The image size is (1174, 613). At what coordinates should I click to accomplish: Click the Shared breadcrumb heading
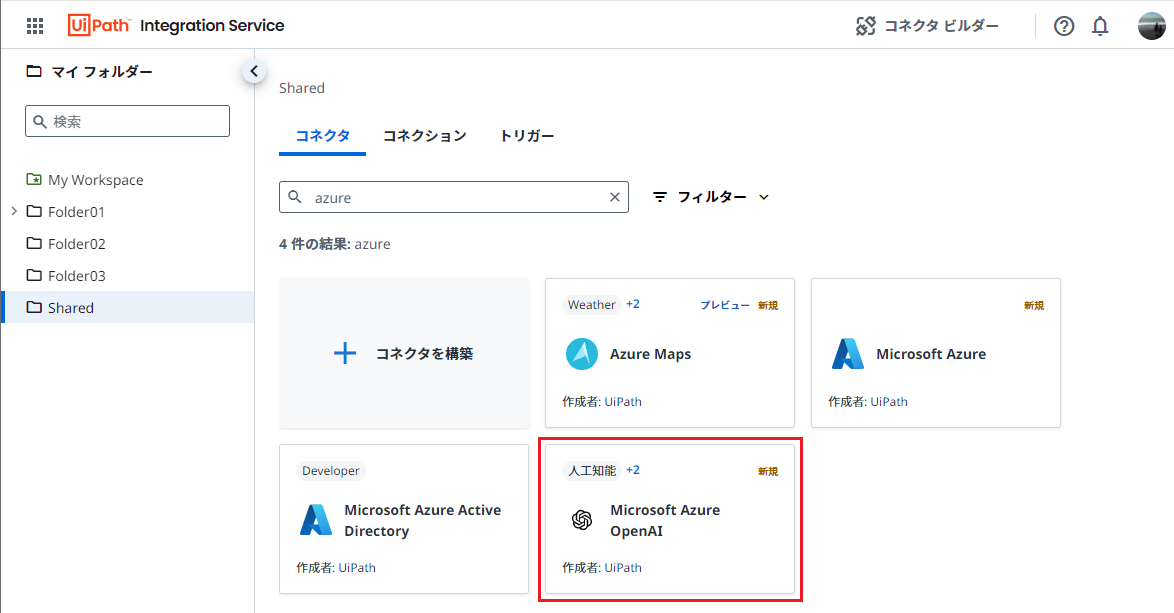click(x=302, y=88)
